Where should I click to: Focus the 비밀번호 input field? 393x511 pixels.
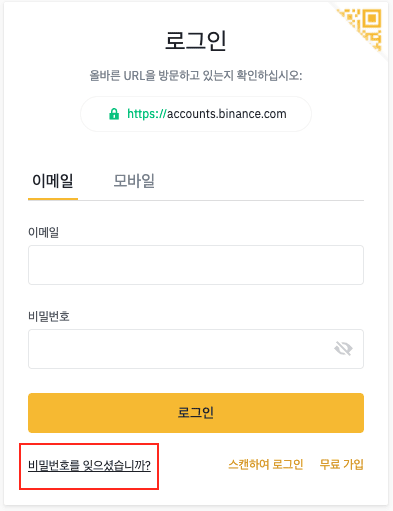click(196, 349)
